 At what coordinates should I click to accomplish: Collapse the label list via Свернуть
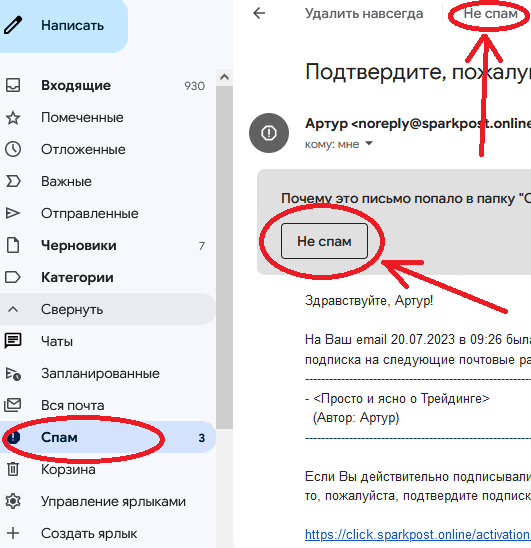pos(107,309)
